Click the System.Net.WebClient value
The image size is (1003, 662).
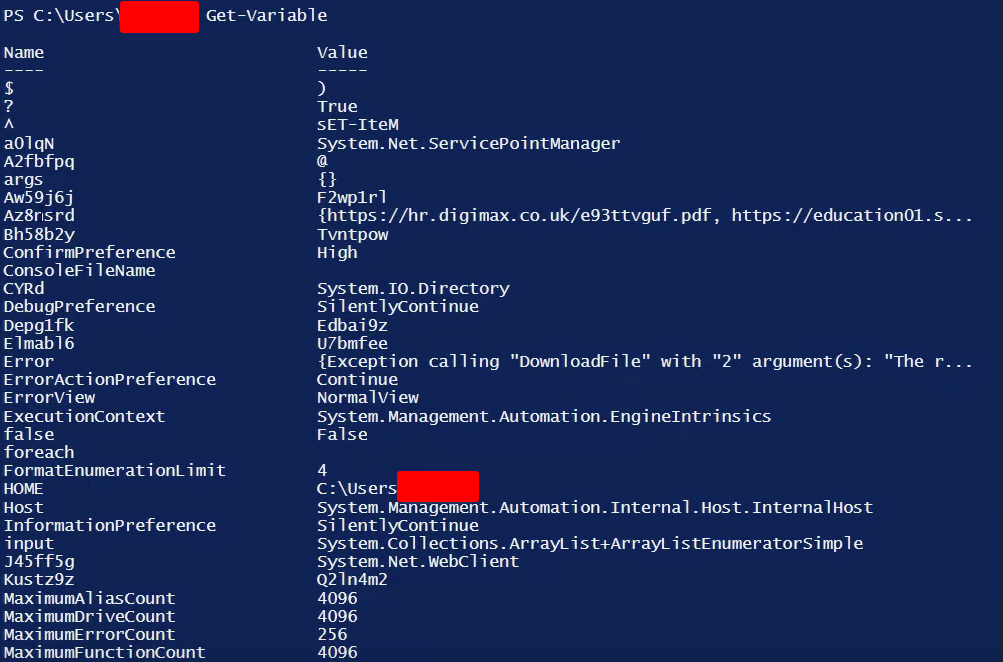[x=418, y=562]
